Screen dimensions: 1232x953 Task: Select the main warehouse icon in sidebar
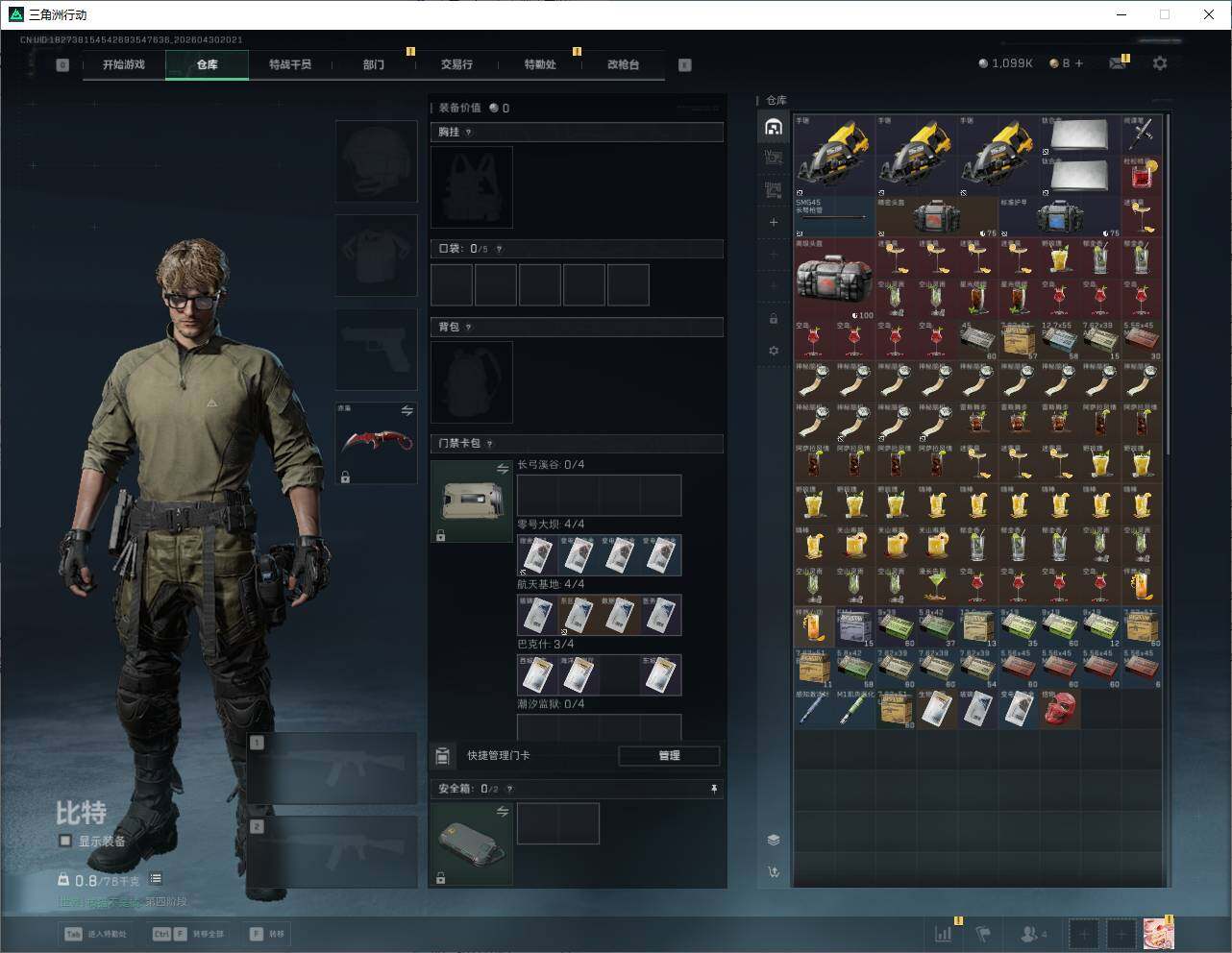tap(774, 127)
